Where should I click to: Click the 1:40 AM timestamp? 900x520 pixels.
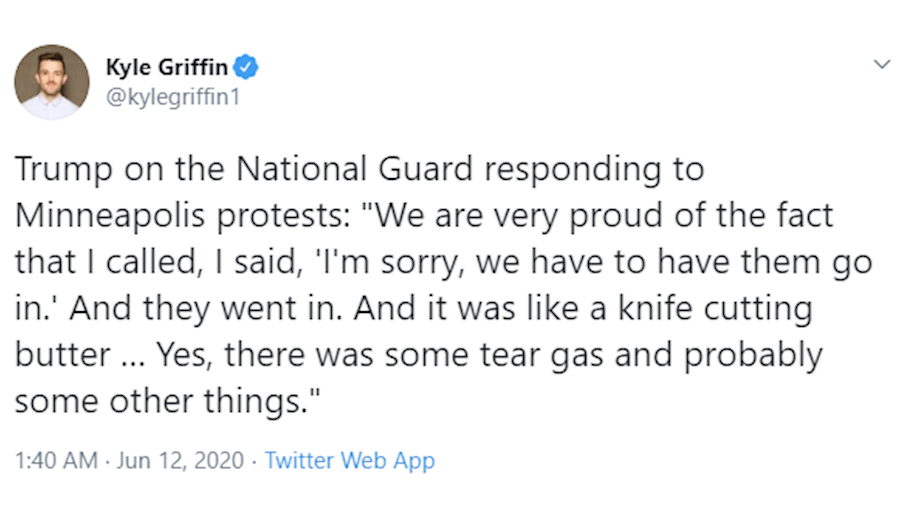pos(56,461)
